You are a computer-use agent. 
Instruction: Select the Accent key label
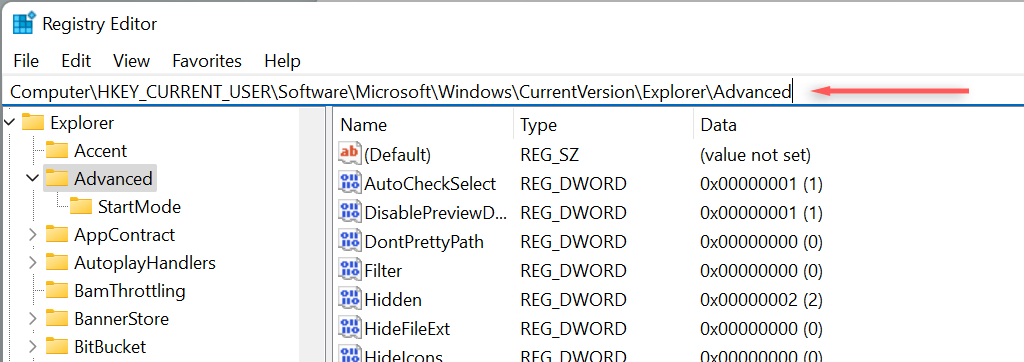click(x=101, y=151)
